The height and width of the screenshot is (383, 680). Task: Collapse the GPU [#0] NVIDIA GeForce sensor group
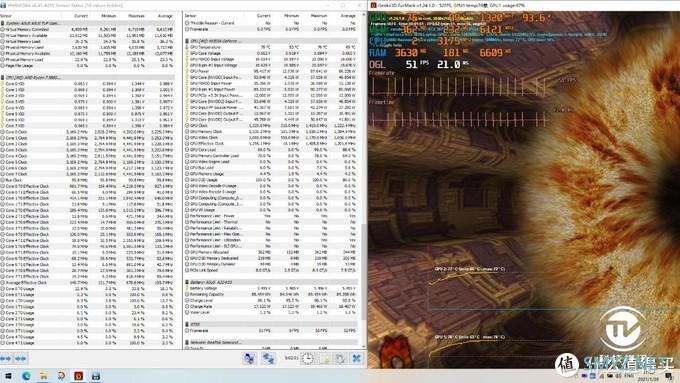point(271,41)
